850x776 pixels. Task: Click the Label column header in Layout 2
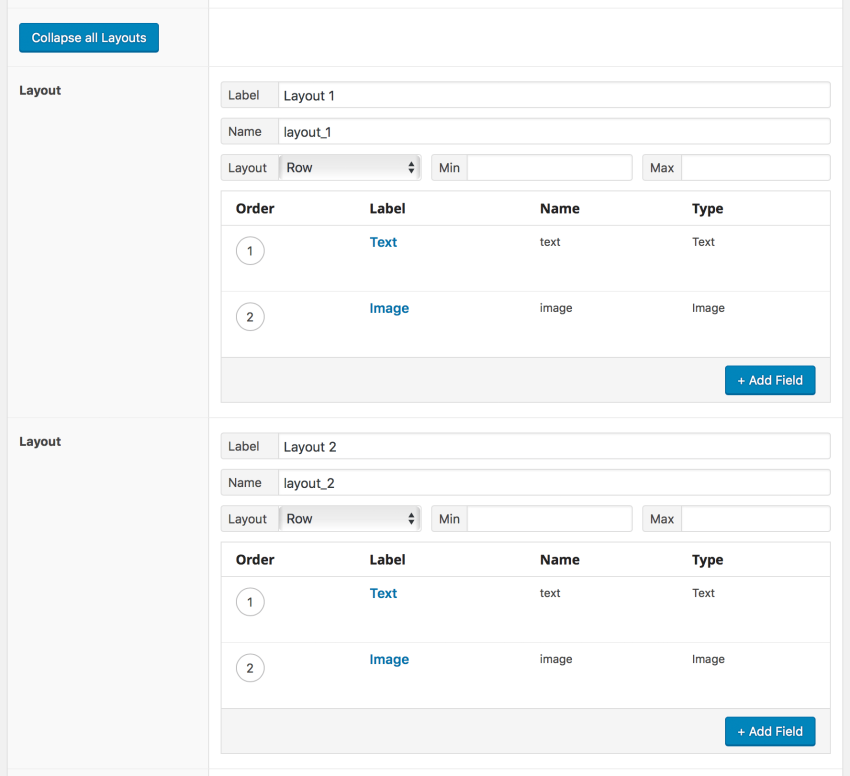click(387, 560)
